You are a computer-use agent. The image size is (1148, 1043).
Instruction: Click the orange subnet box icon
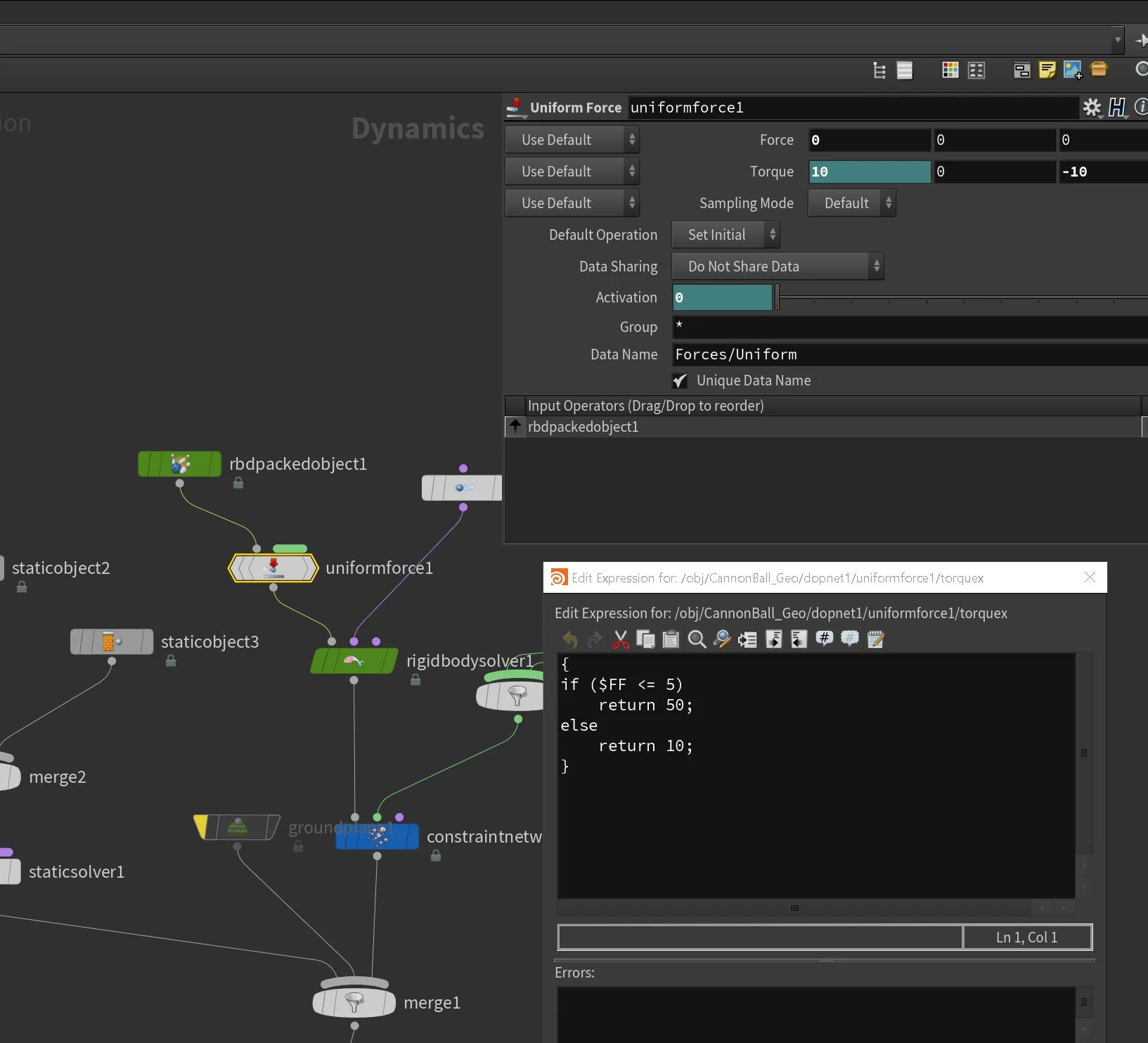click(1099, 69)
